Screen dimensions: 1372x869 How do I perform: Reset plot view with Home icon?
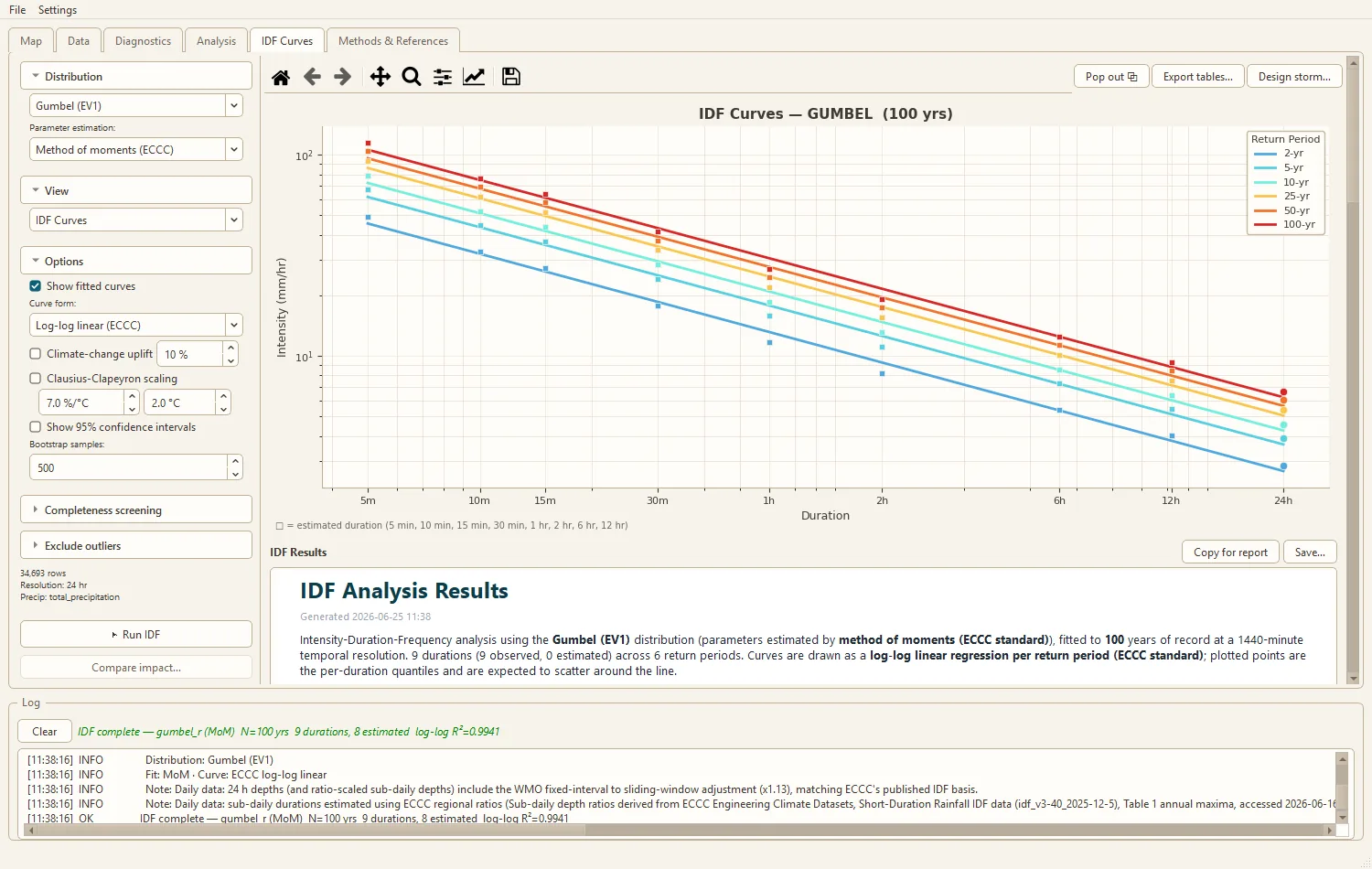coord(281,77)
